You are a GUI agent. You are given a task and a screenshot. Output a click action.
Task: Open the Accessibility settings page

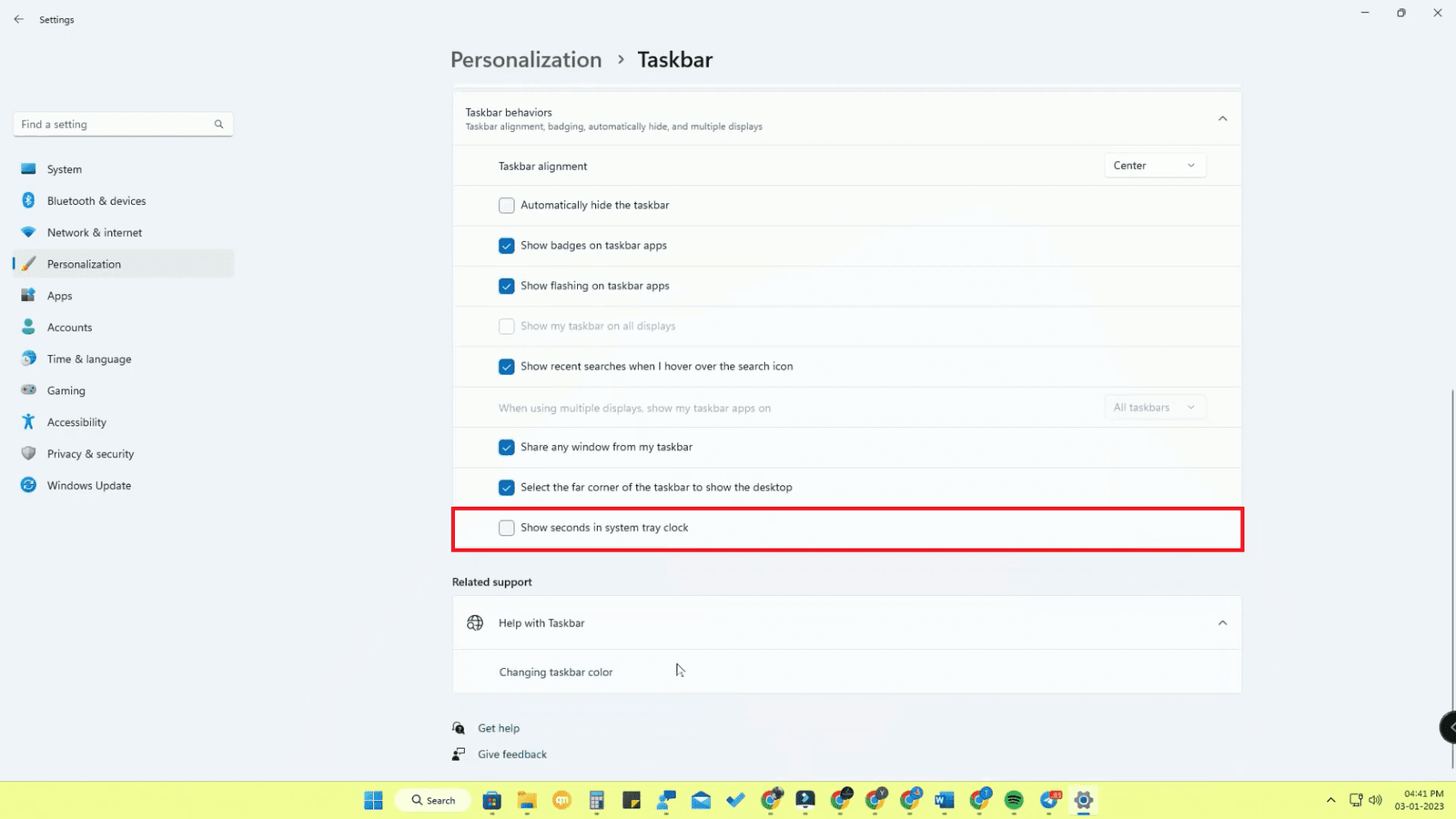pyautogui.click(x=76, y=422)
